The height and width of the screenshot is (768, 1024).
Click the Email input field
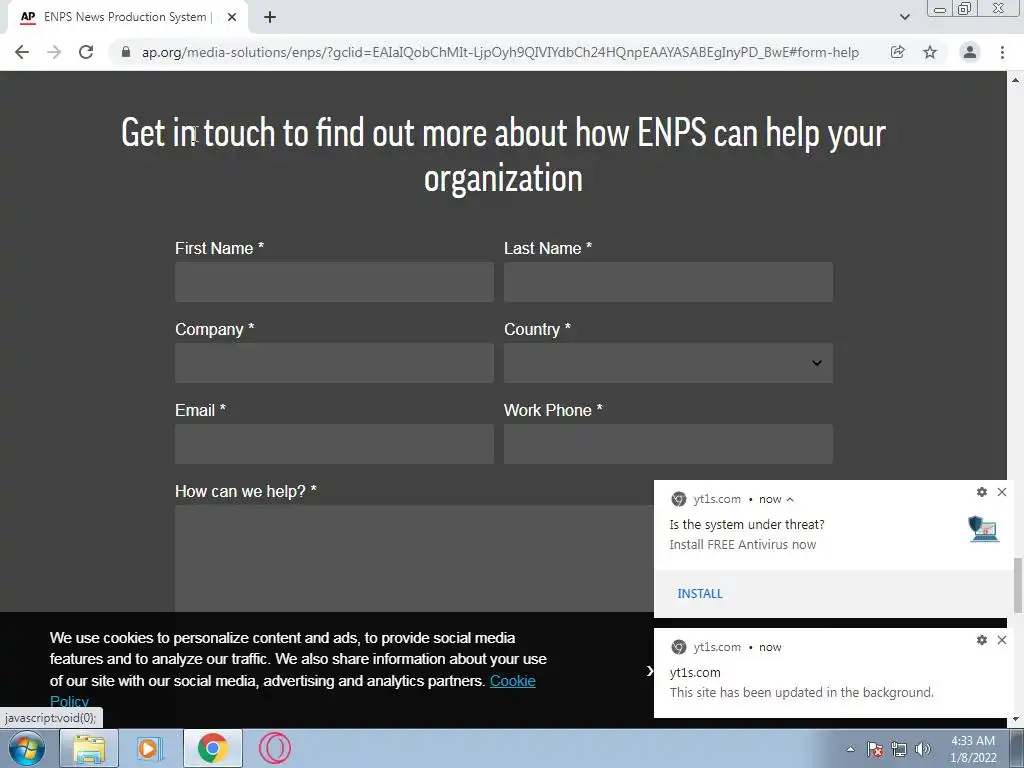pos(334,444)
